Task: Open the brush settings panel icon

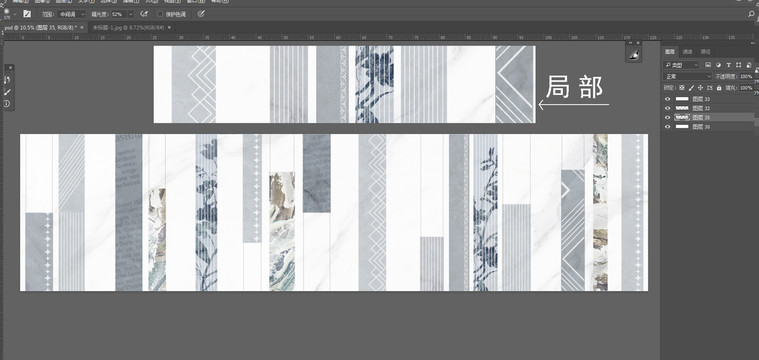Action: pyautogui.click(x=27, y=14)
